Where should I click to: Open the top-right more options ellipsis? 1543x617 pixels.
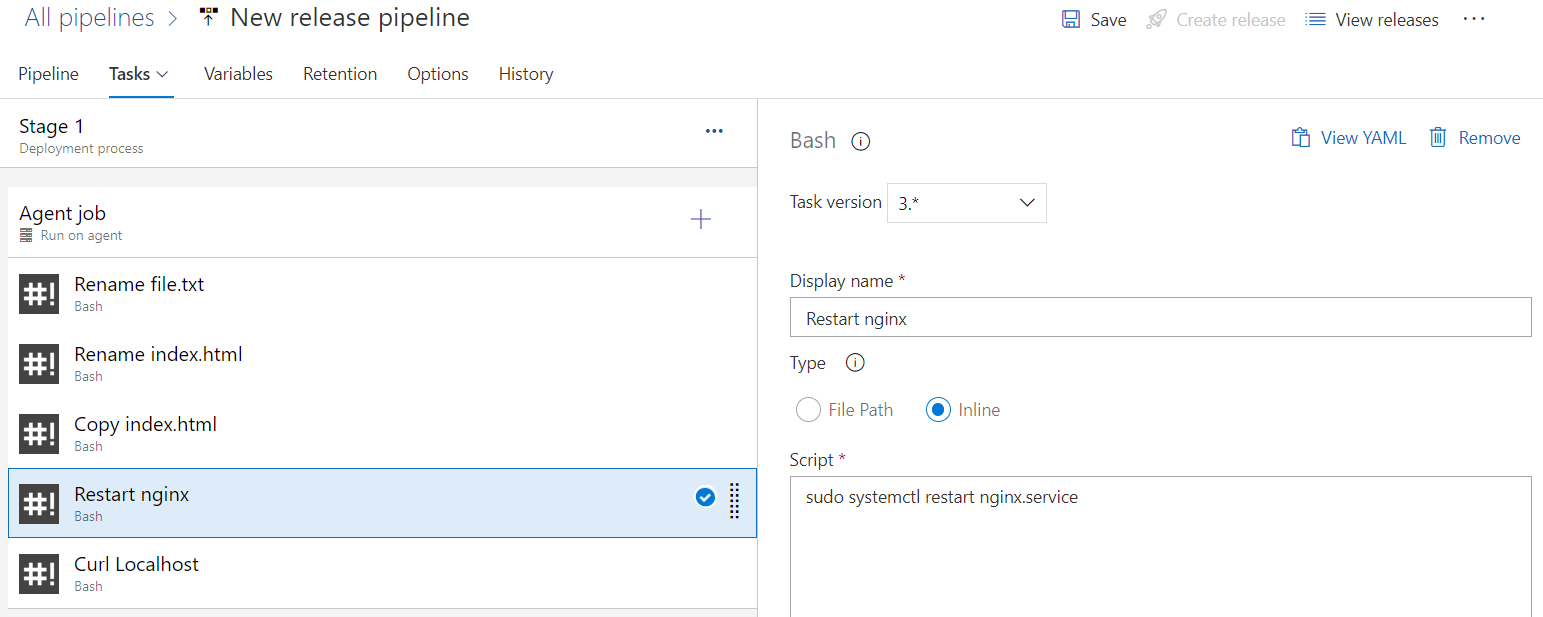[x=1474, y=19]
